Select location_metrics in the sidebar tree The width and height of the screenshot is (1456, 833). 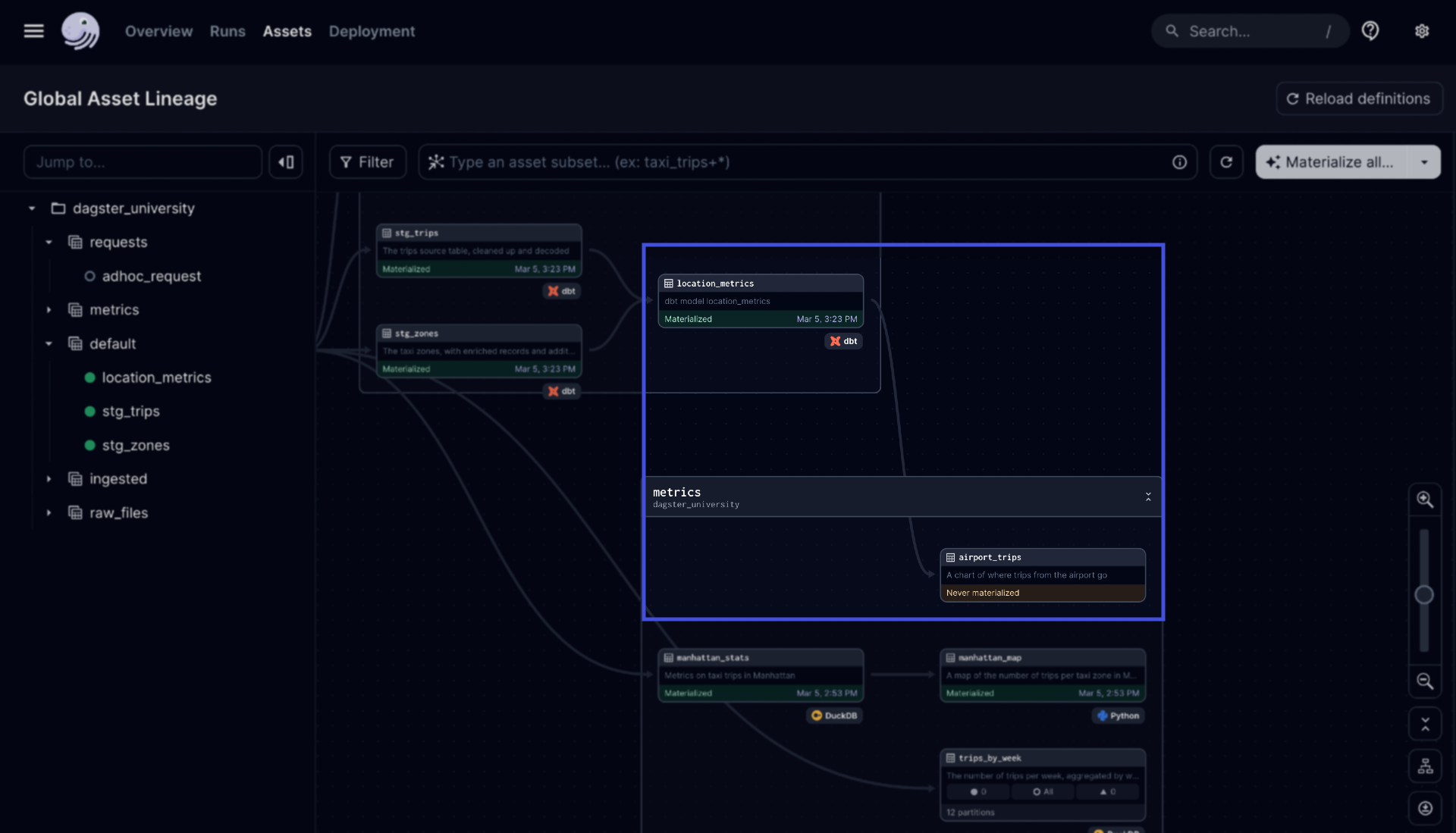[156, 377]
